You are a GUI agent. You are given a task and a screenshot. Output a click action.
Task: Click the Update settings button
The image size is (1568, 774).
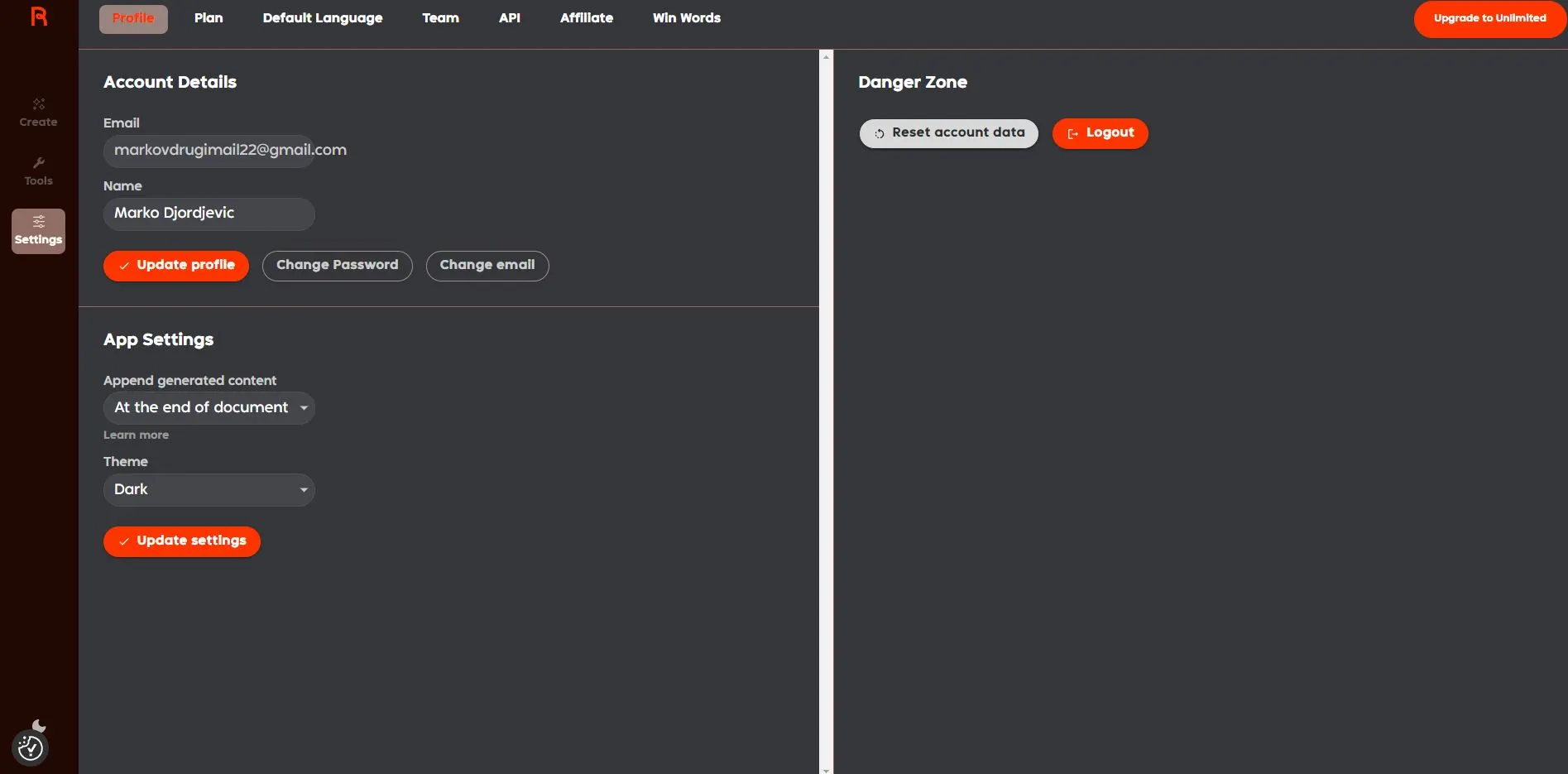pyautogui.click(x=182, y=541)
